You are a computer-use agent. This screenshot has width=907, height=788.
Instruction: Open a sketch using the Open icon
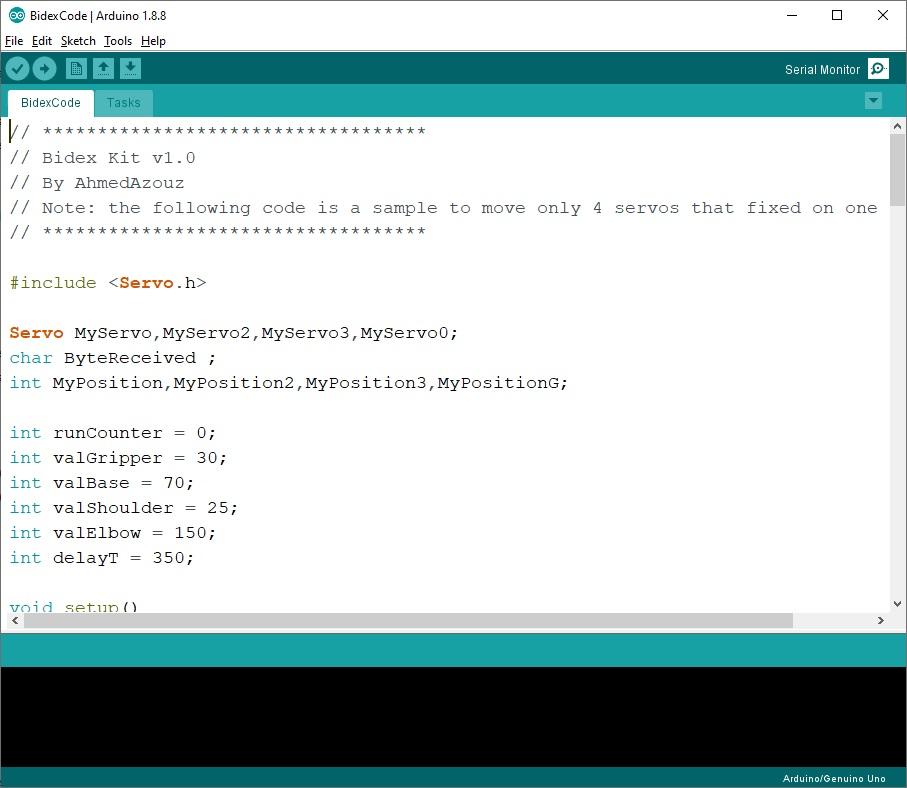click(104, 68)
